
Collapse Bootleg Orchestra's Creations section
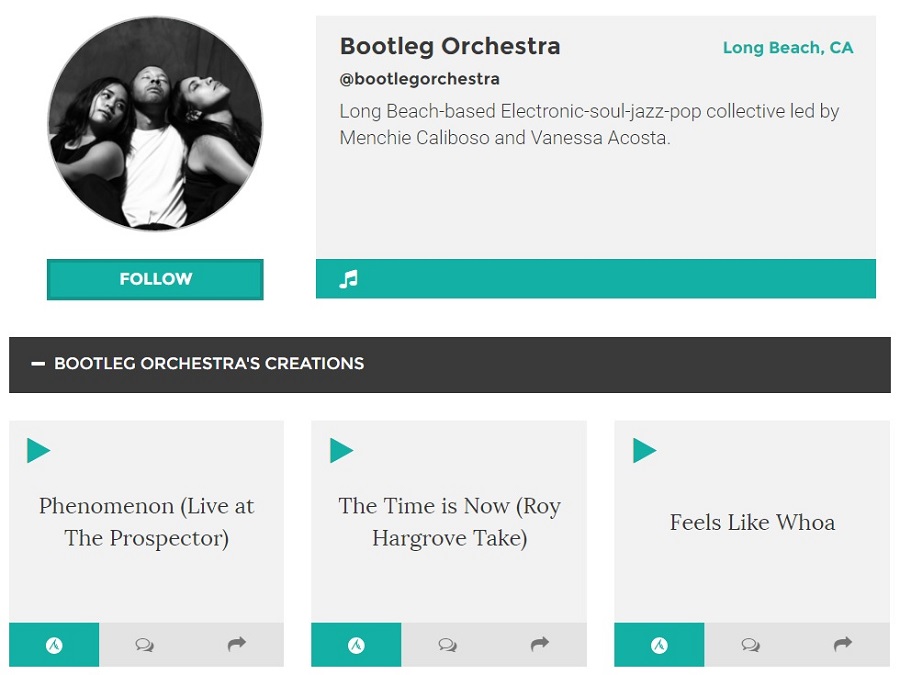[x=38, y=363]
